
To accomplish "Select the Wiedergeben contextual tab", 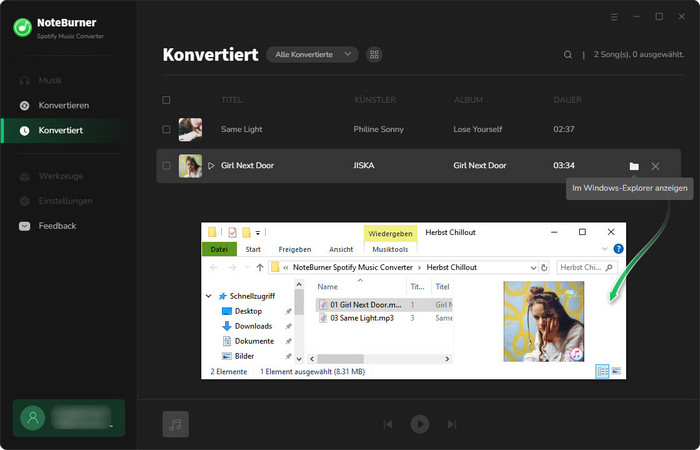I will point(390,233).
